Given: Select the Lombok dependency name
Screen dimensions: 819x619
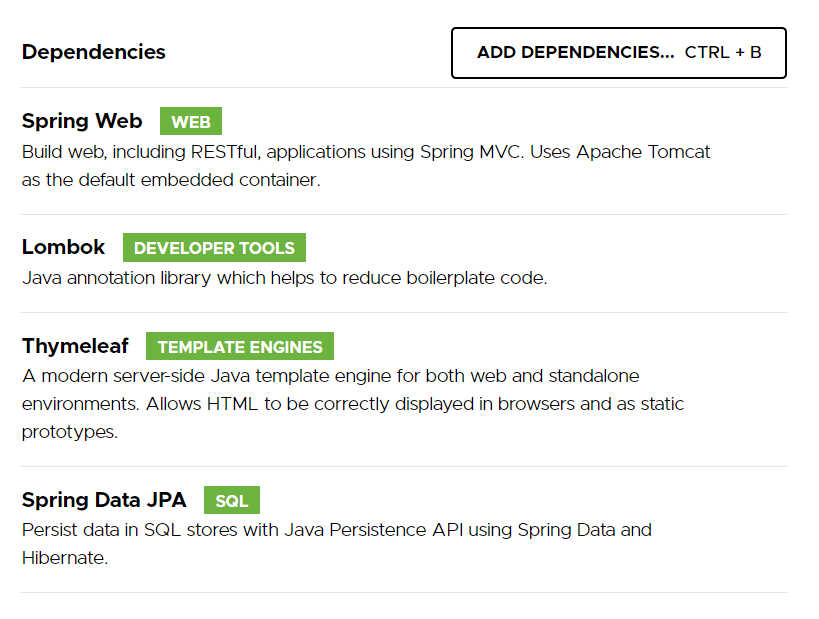Looking at the screenshot, I should (63, 247).
